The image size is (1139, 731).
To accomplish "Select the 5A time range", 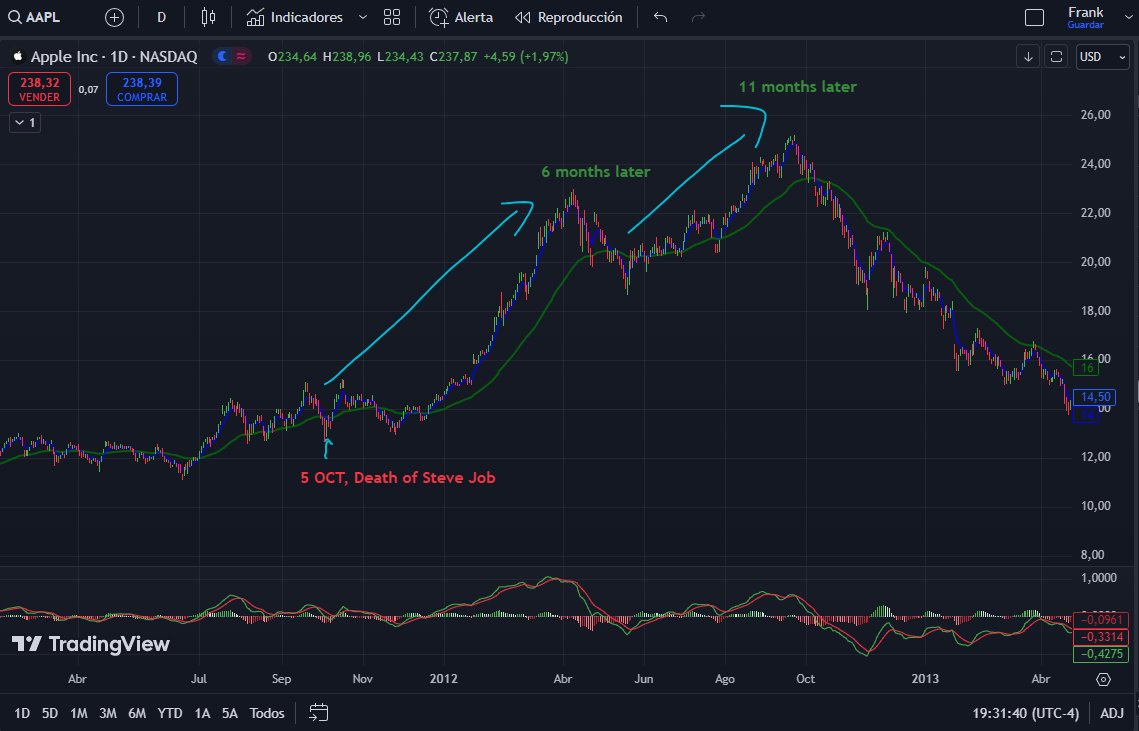I will 230,713.
